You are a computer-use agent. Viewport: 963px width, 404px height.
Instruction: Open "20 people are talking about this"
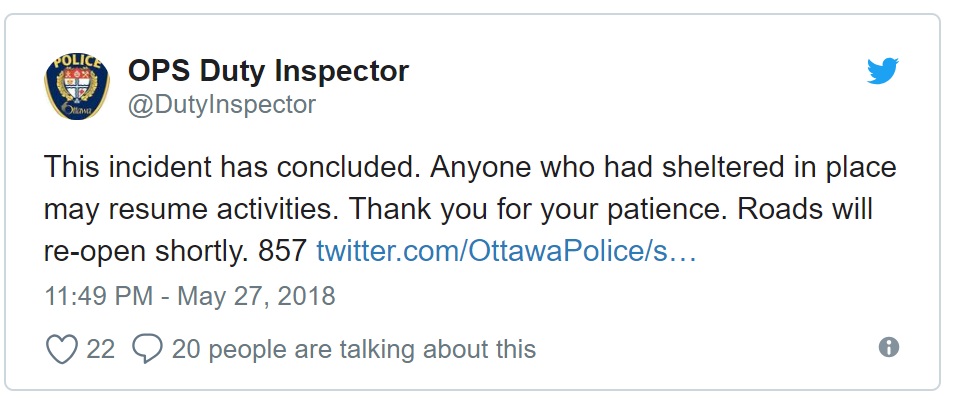[x=354, y=349]
